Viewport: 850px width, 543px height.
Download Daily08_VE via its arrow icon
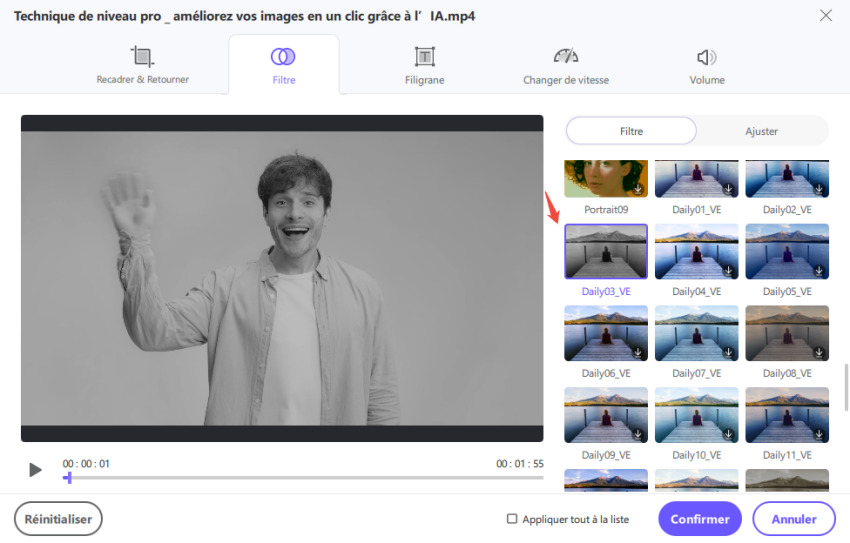pyautogui.click(x=819, y=352)
